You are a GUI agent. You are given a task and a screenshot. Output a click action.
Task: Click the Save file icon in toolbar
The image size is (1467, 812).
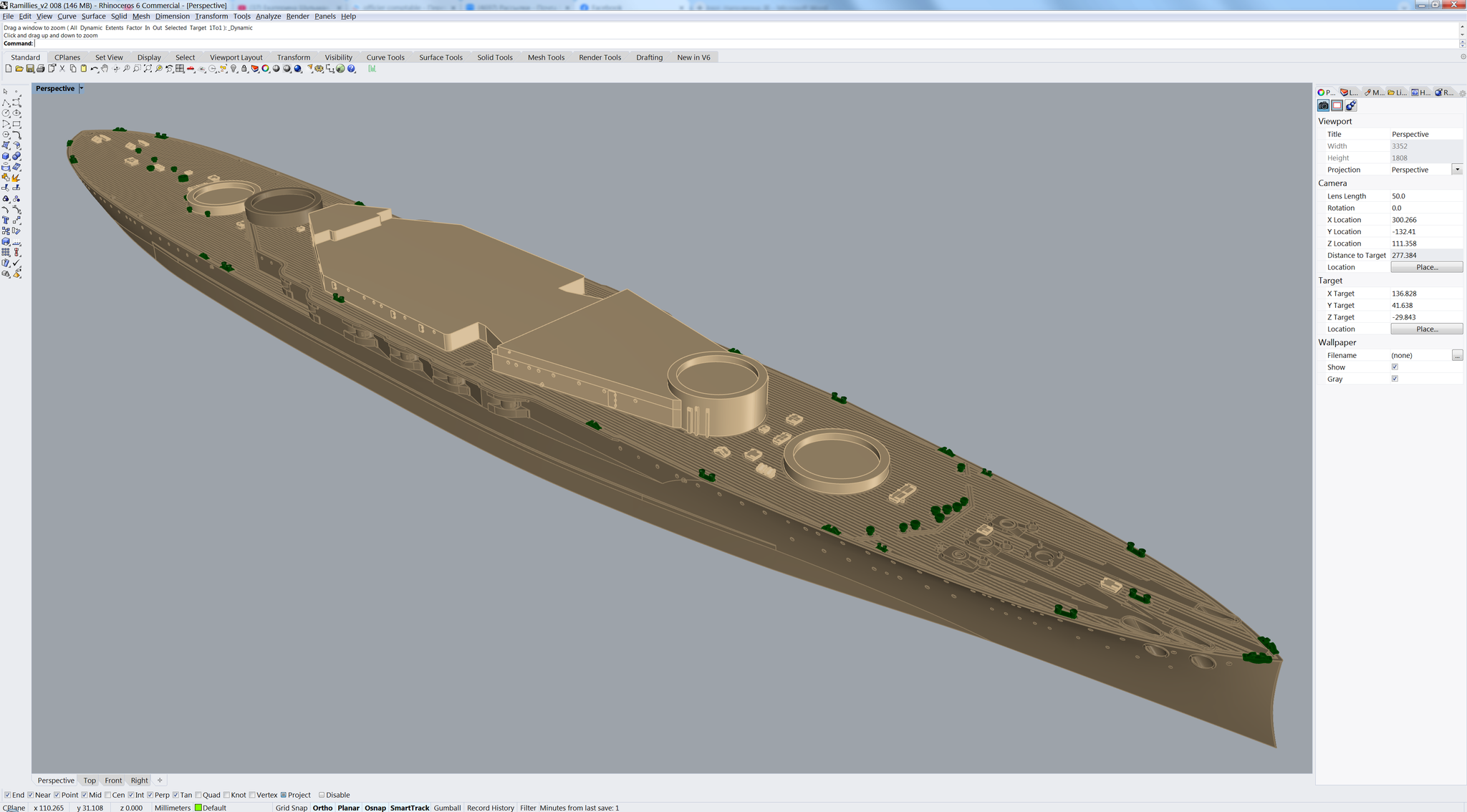(30, 69)
